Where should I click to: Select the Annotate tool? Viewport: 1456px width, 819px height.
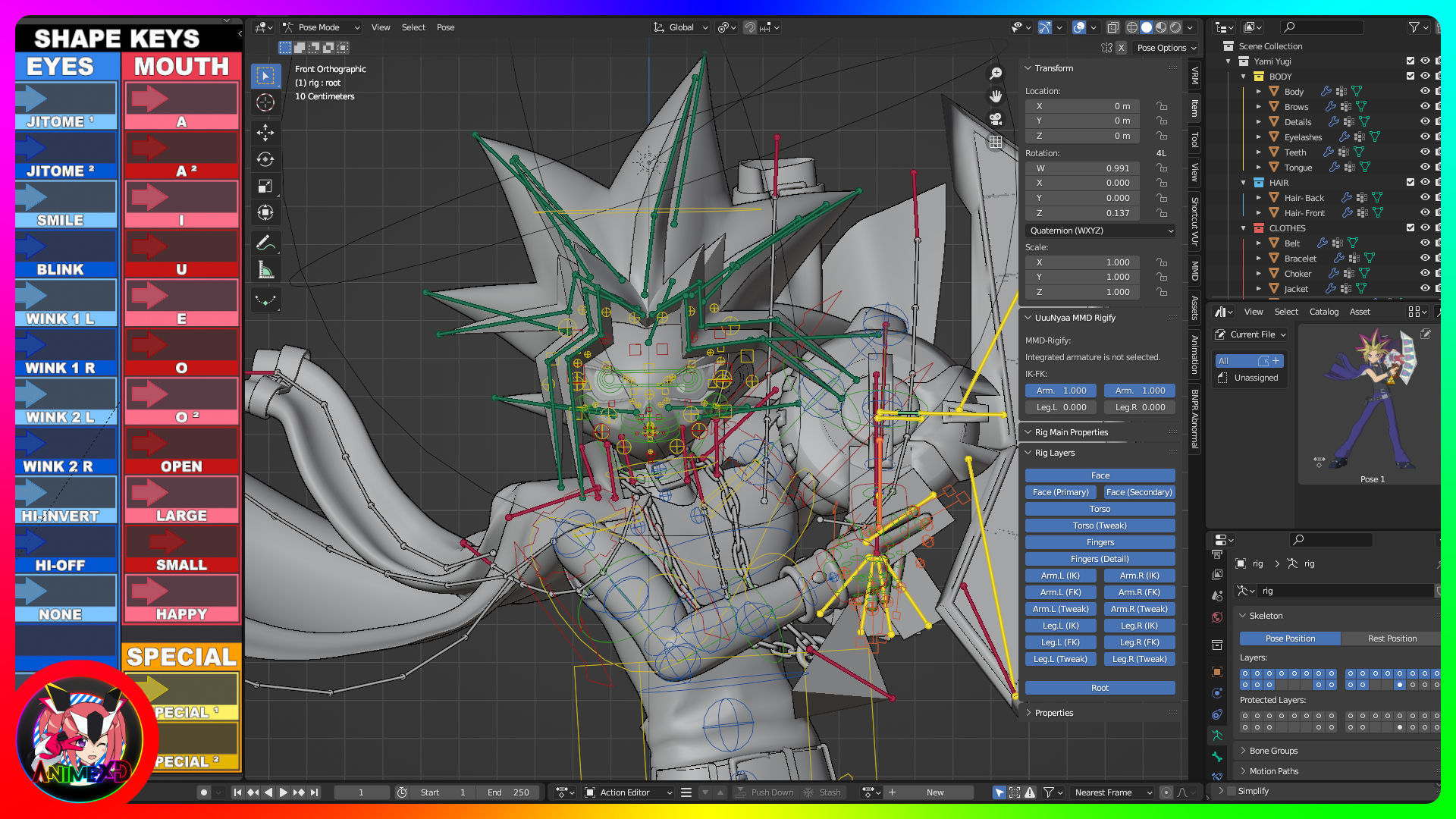pos(265,243)
